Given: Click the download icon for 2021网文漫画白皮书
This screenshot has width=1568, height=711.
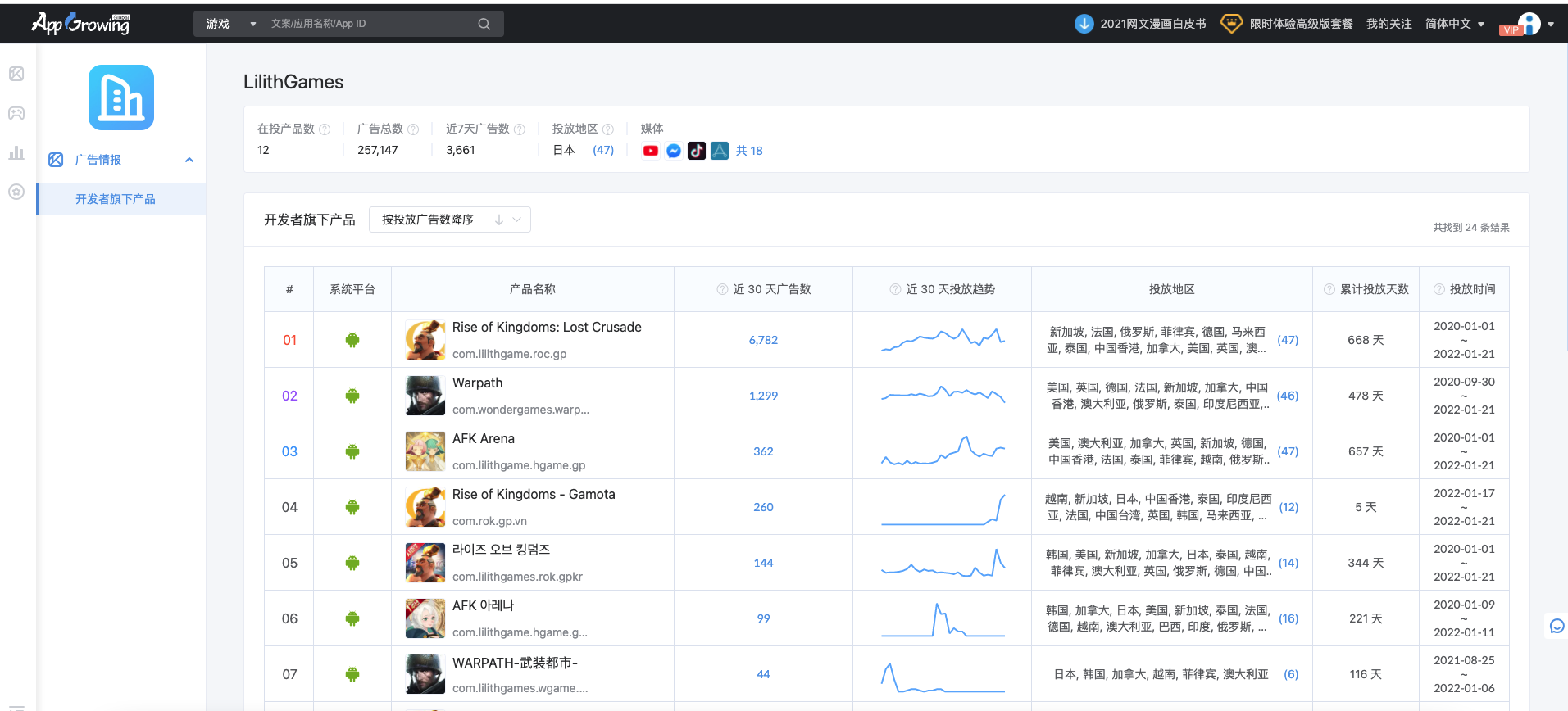Looking at the screenshot, I should (1084, 24).
